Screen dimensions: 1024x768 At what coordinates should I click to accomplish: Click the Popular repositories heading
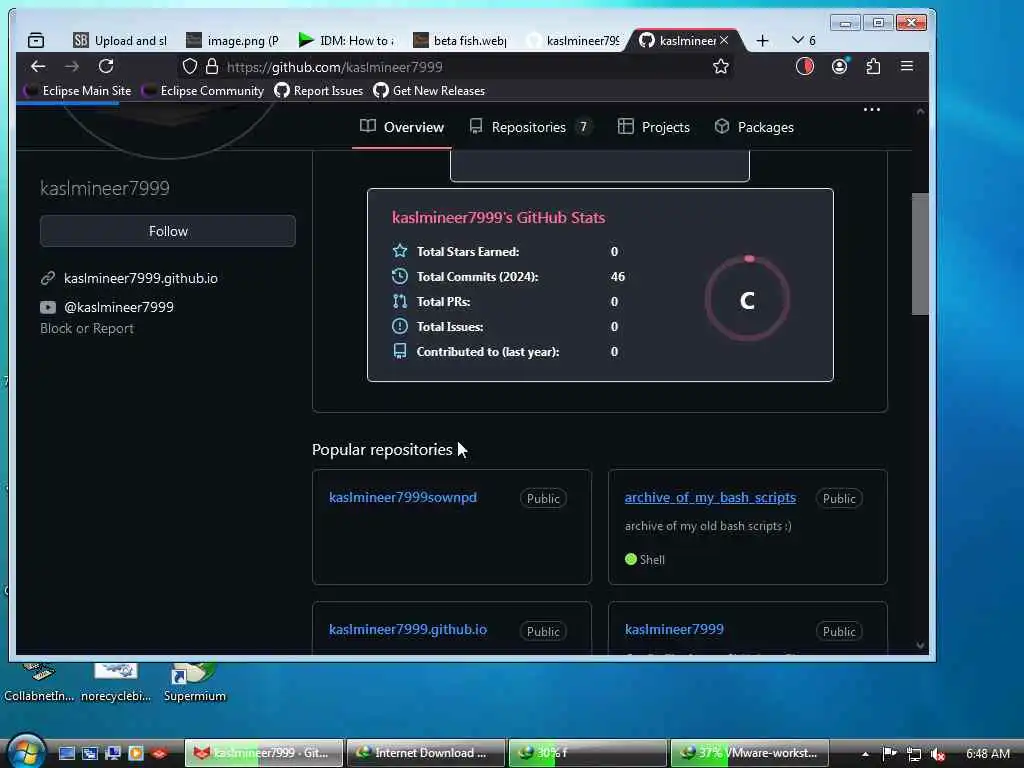(x=382, y=450)
